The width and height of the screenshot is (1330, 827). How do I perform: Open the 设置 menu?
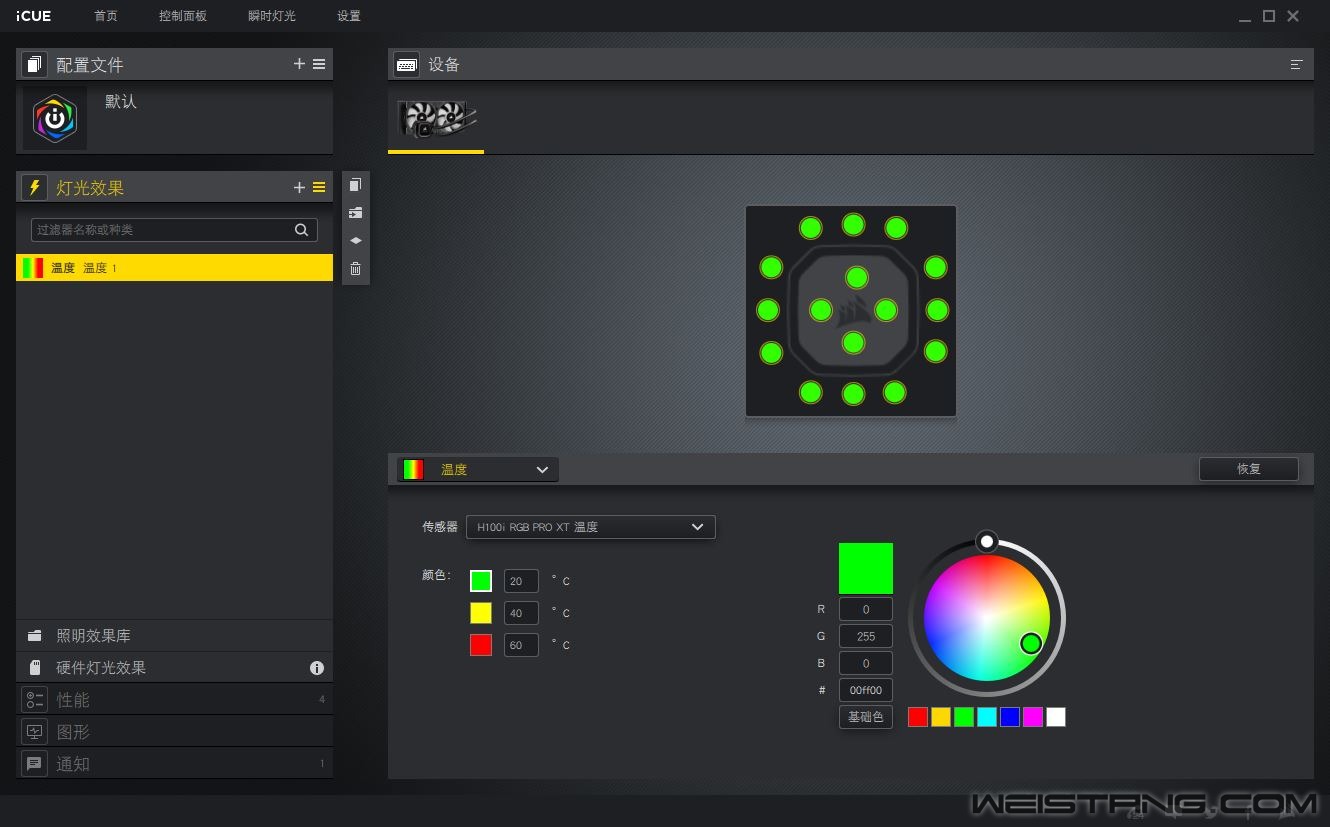[x=349, y=16]
